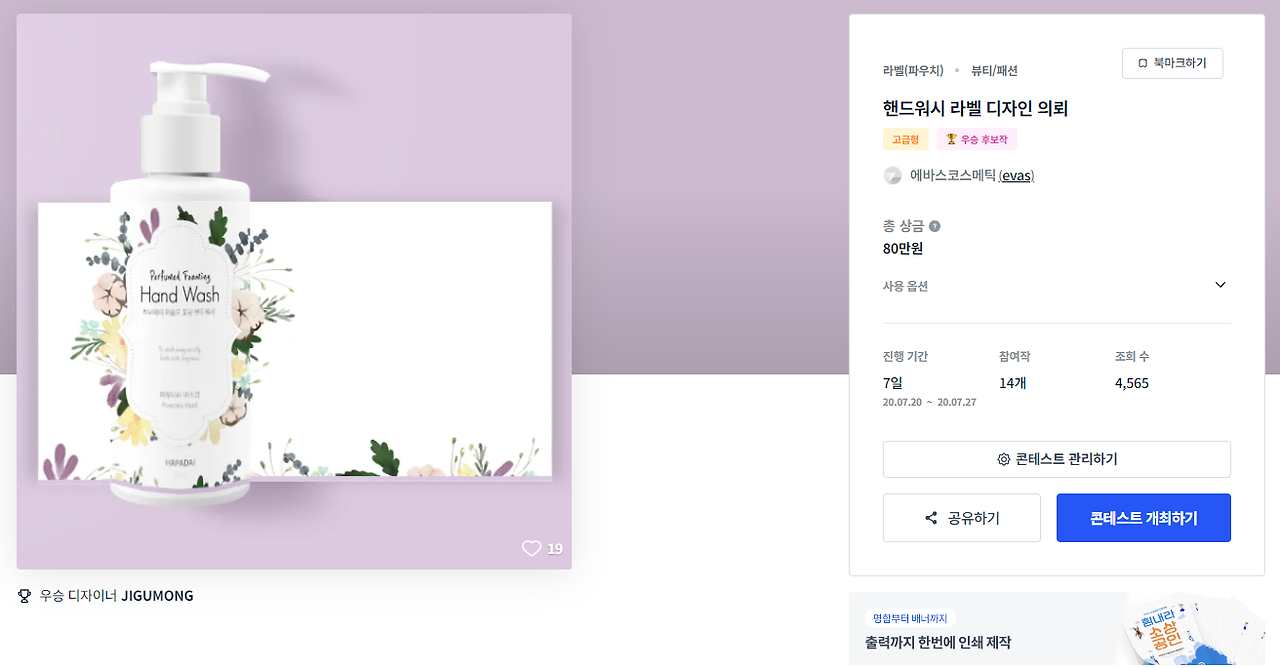Open the 뷰티/패션 category

pos(994,70)
